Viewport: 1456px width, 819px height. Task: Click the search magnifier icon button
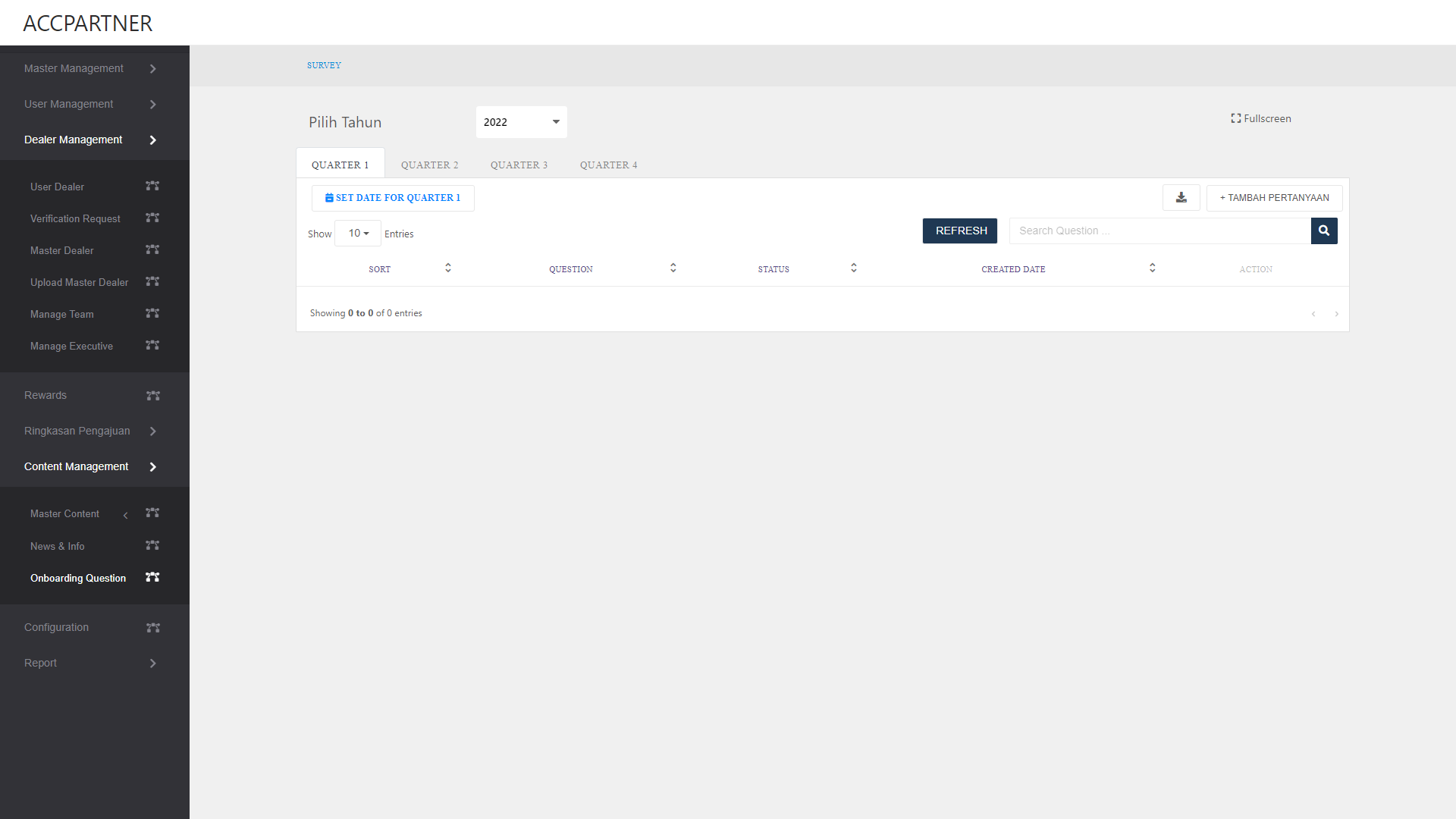[1324, 231]
